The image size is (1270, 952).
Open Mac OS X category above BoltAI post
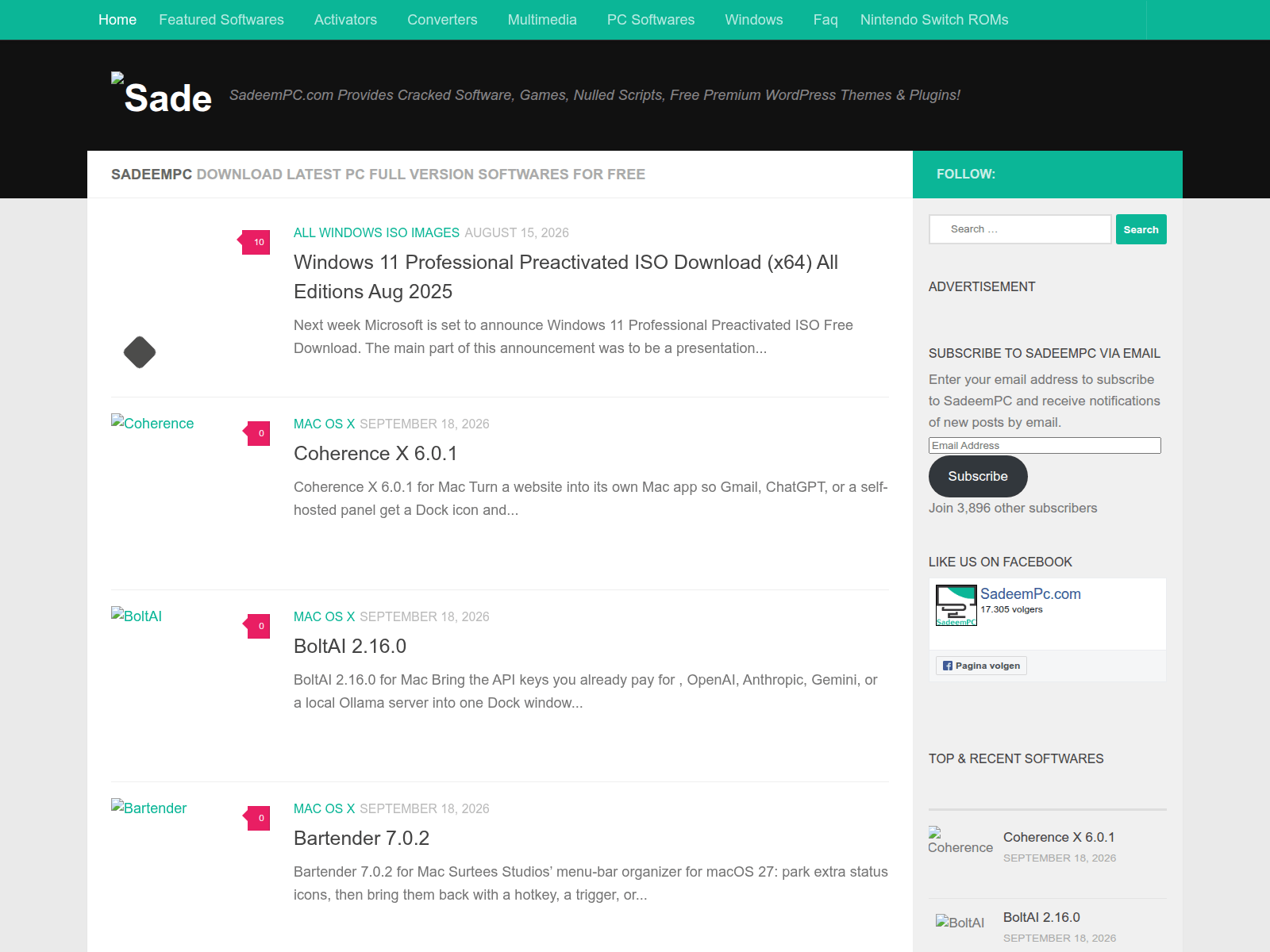[x=324, y=616]
